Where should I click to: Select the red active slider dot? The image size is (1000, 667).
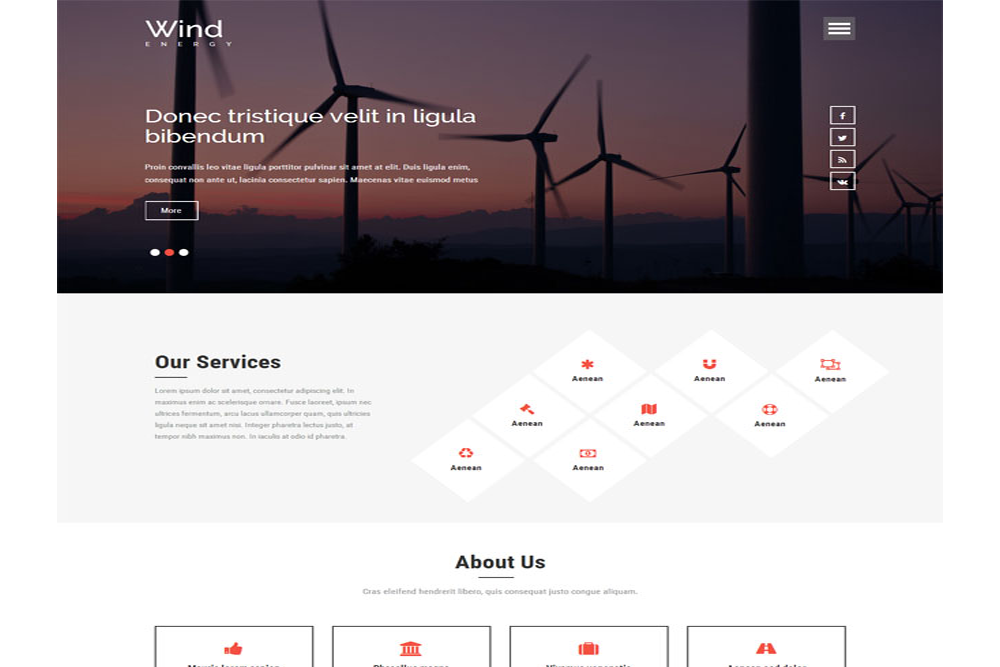click(169, 253)
